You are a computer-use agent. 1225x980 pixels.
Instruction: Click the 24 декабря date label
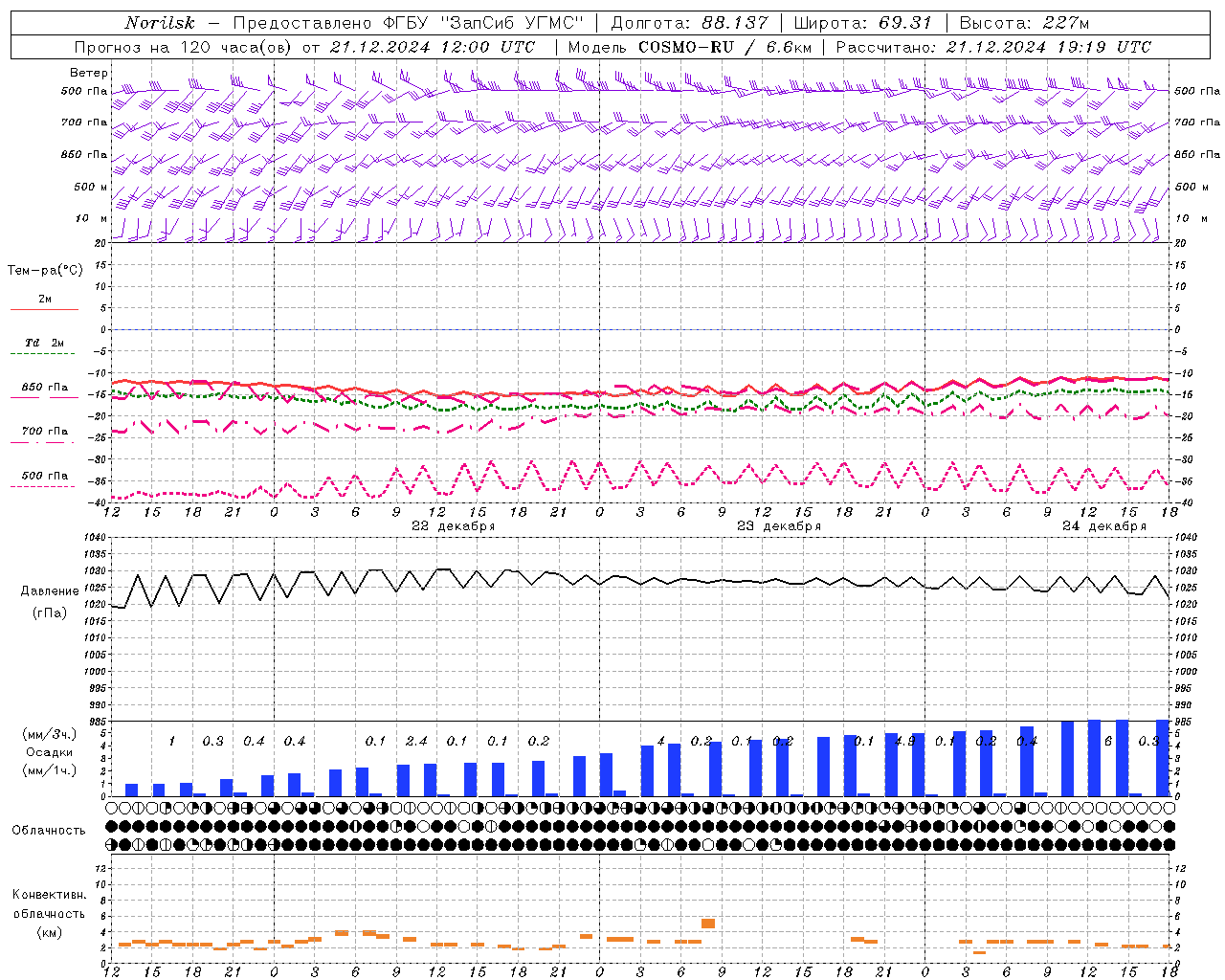(1104, 526)
